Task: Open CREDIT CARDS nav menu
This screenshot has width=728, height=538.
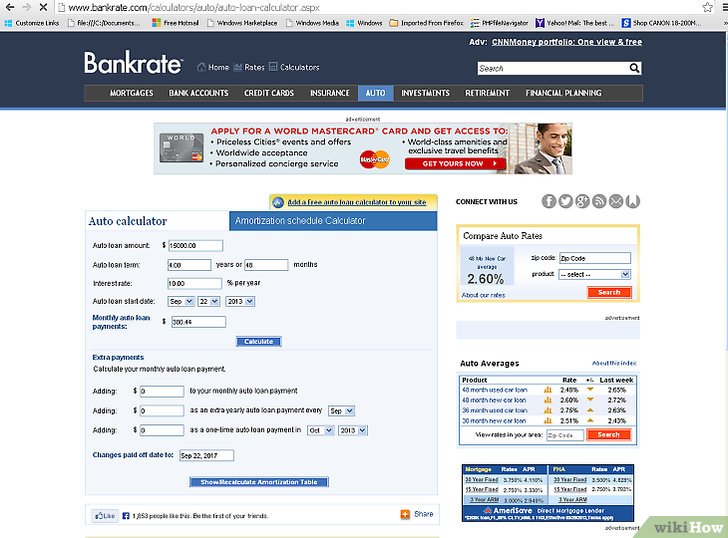Action: click(x=269, y=93)
